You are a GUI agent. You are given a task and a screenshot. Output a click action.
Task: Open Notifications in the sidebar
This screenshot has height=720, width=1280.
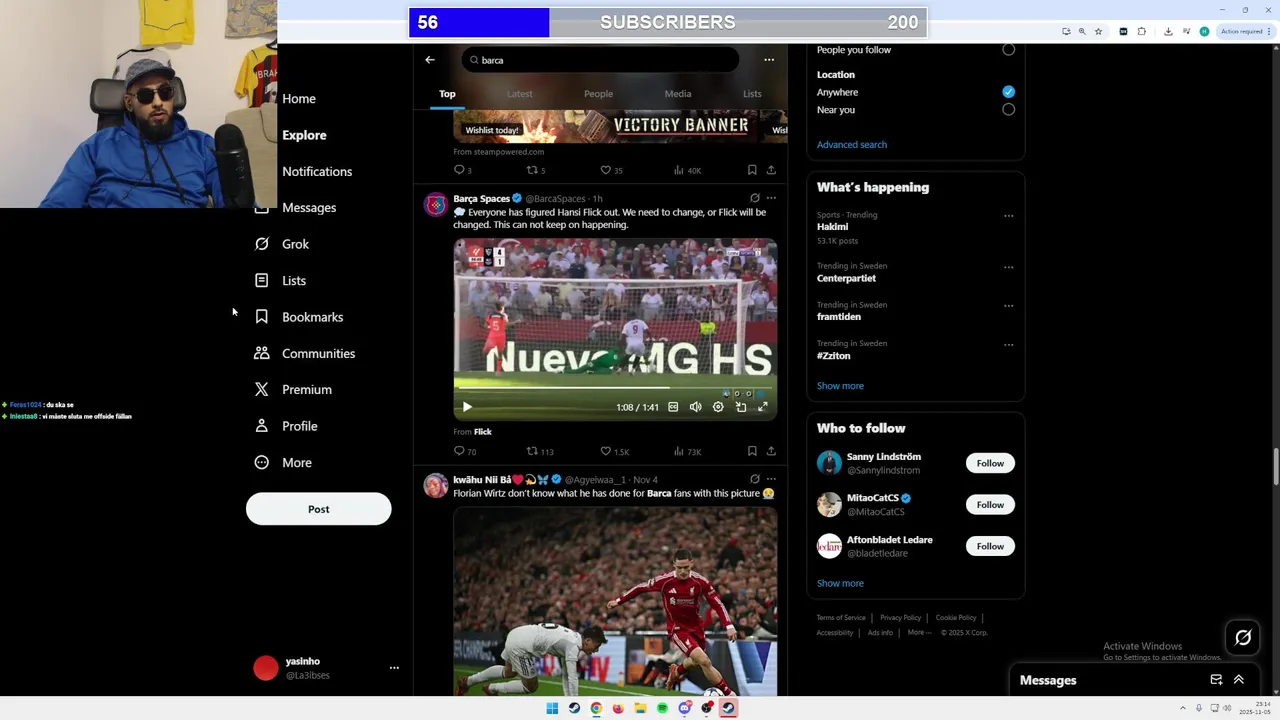pos(317,172)
